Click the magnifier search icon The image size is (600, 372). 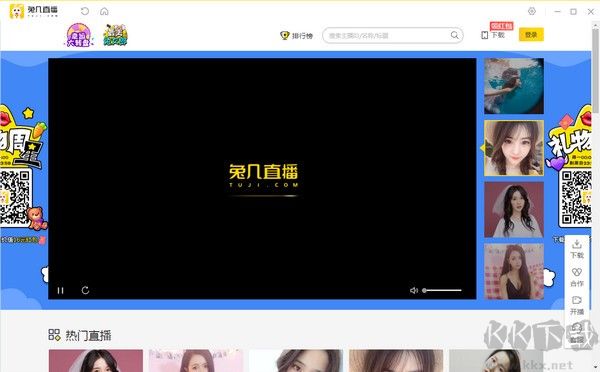click(x=454, y=35)
